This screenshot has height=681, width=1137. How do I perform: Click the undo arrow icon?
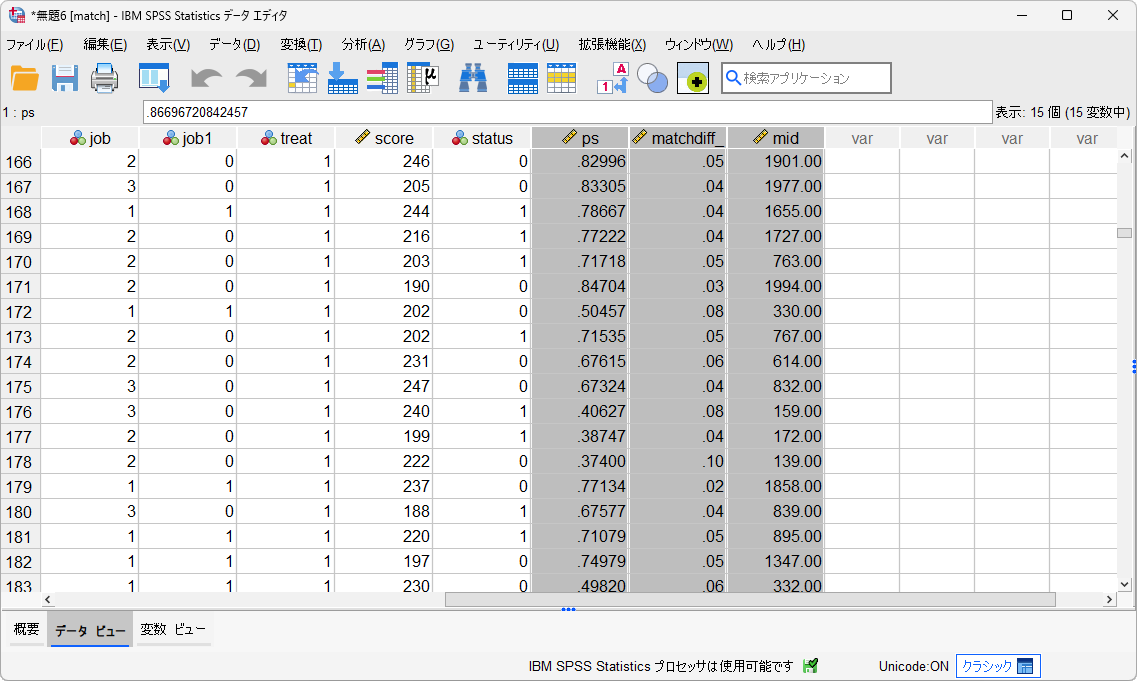[x=206, y=78]
